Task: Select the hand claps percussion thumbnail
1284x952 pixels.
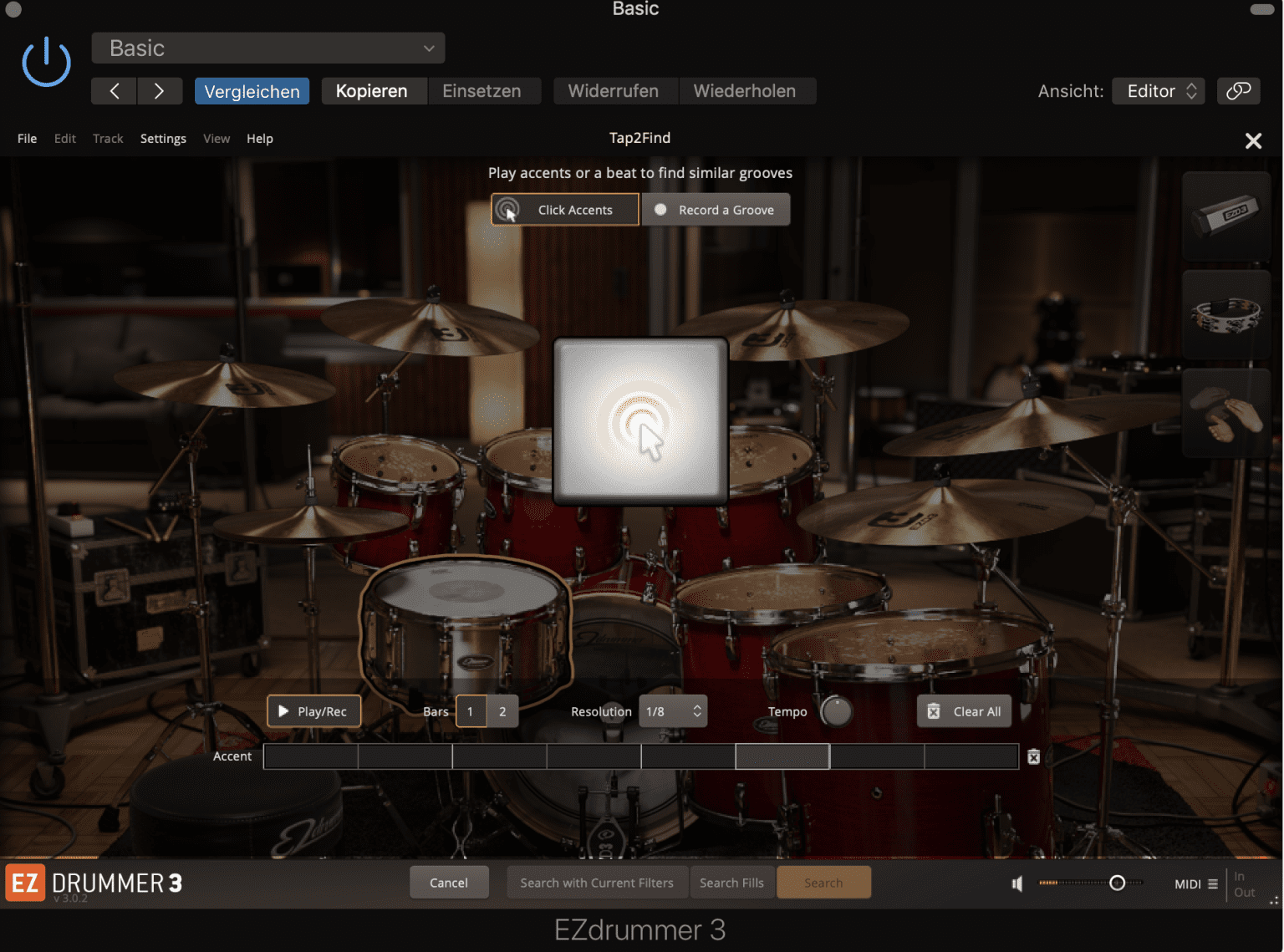Action: pyautogui.click(x=1226, y=414)
